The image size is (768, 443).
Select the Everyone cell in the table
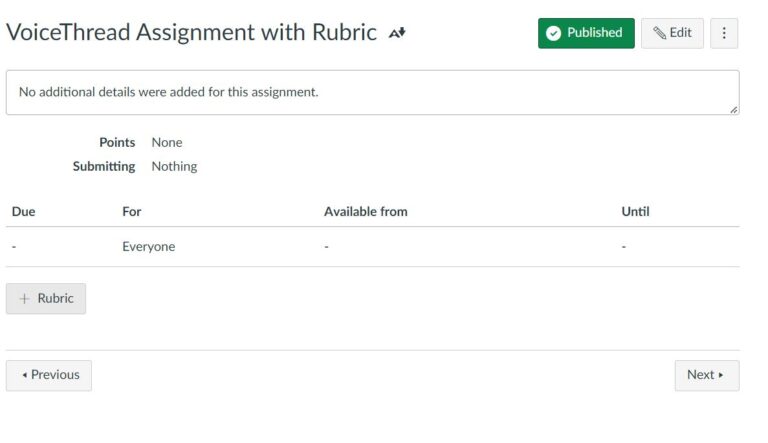point(148,247)
